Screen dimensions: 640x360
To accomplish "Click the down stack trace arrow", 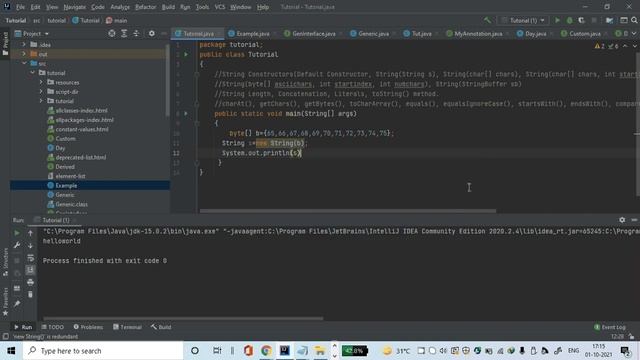I will click(30, 245).
